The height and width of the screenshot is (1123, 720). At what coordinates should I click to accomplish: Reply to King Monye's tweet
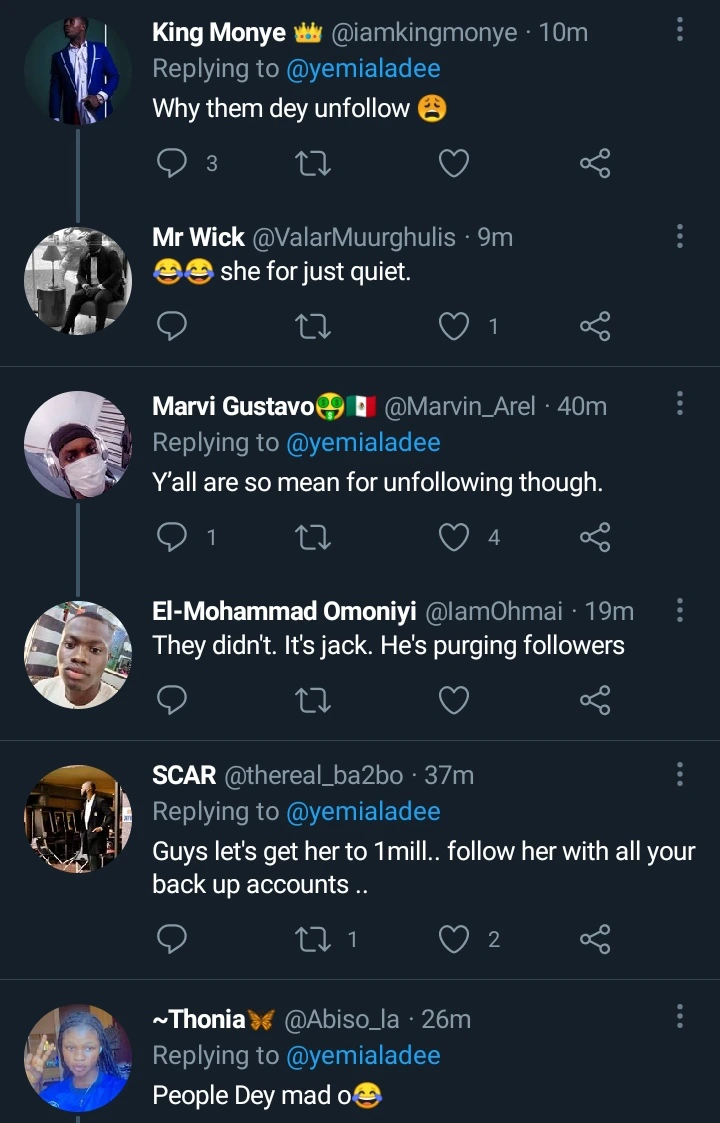(173, 163)
